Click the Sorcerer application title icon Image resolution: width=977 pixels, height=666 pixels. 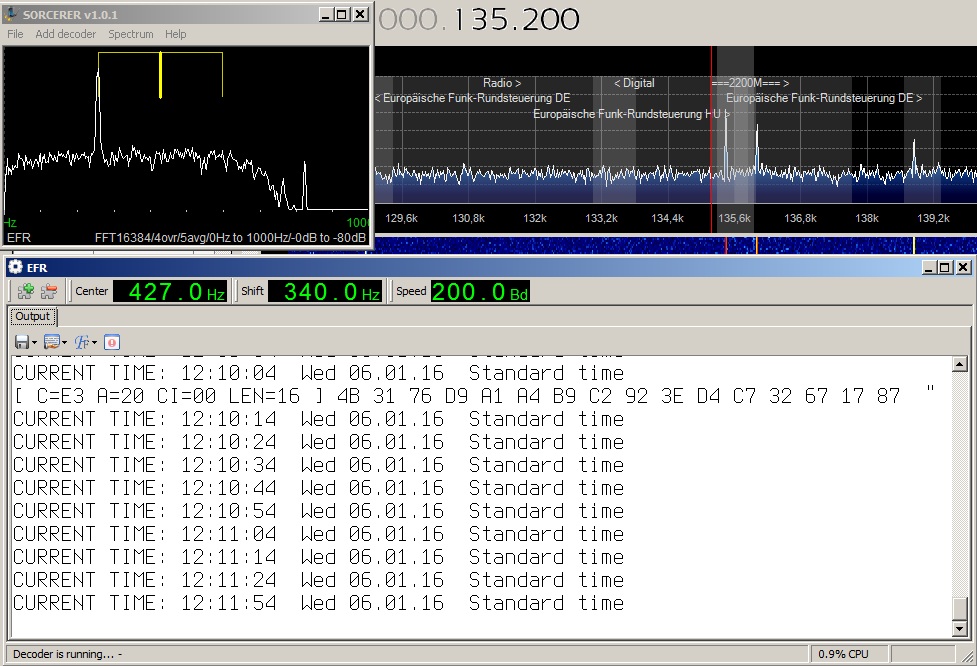(x=11, y=14)
